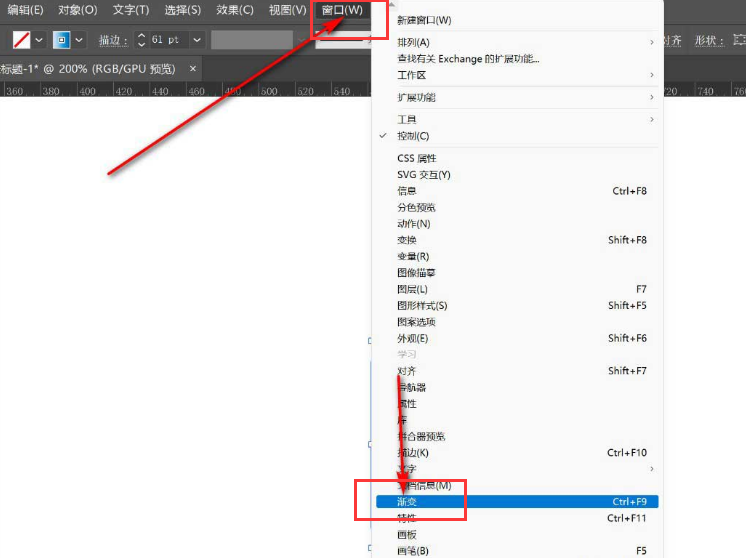Open the 图层(L) panel
The height and width of the screenshot is (558, 746).
(517, 289)
